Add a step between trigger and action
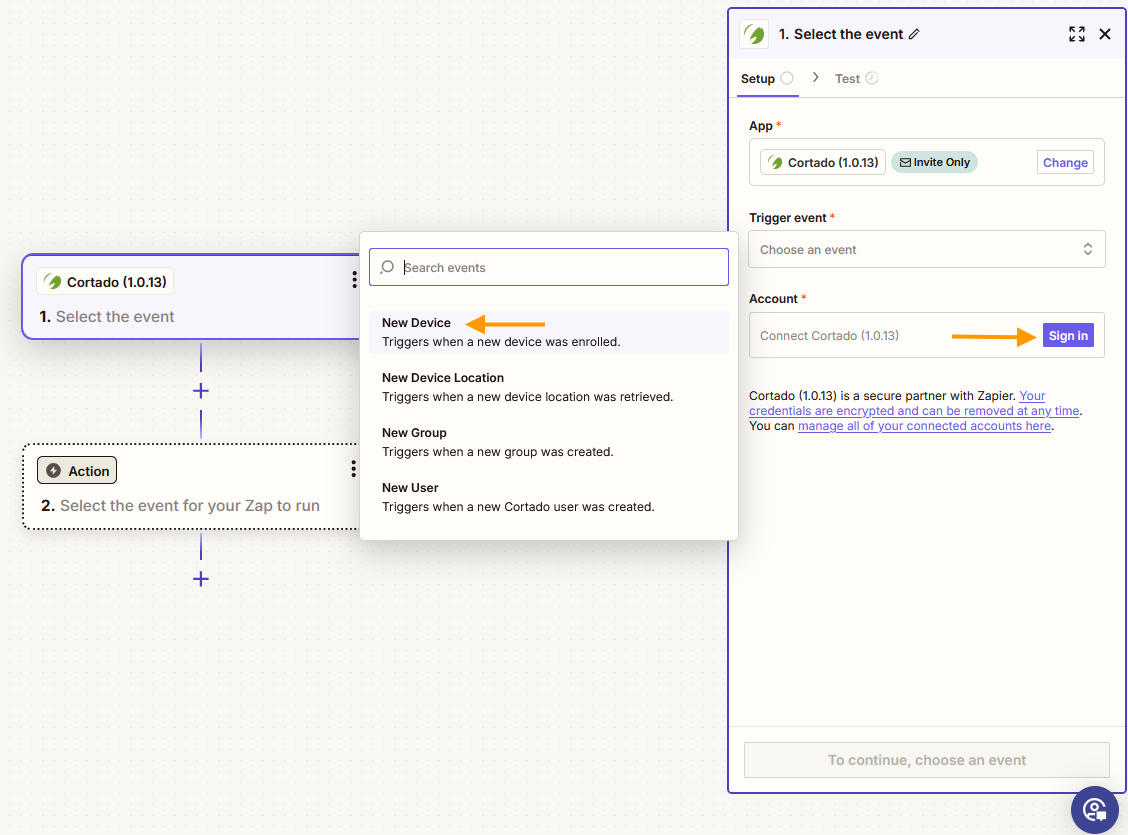1128x835 pixels. [x=201, y=391]
